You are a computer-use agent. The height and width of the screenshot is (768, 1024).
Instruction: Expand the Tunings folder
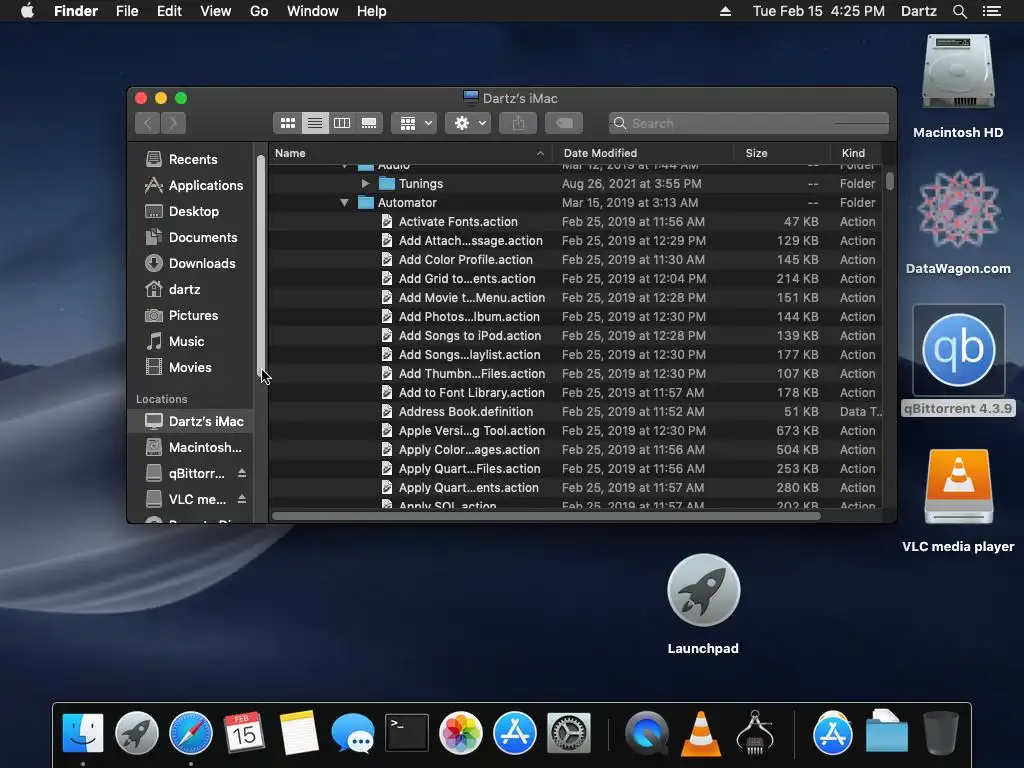366,184
